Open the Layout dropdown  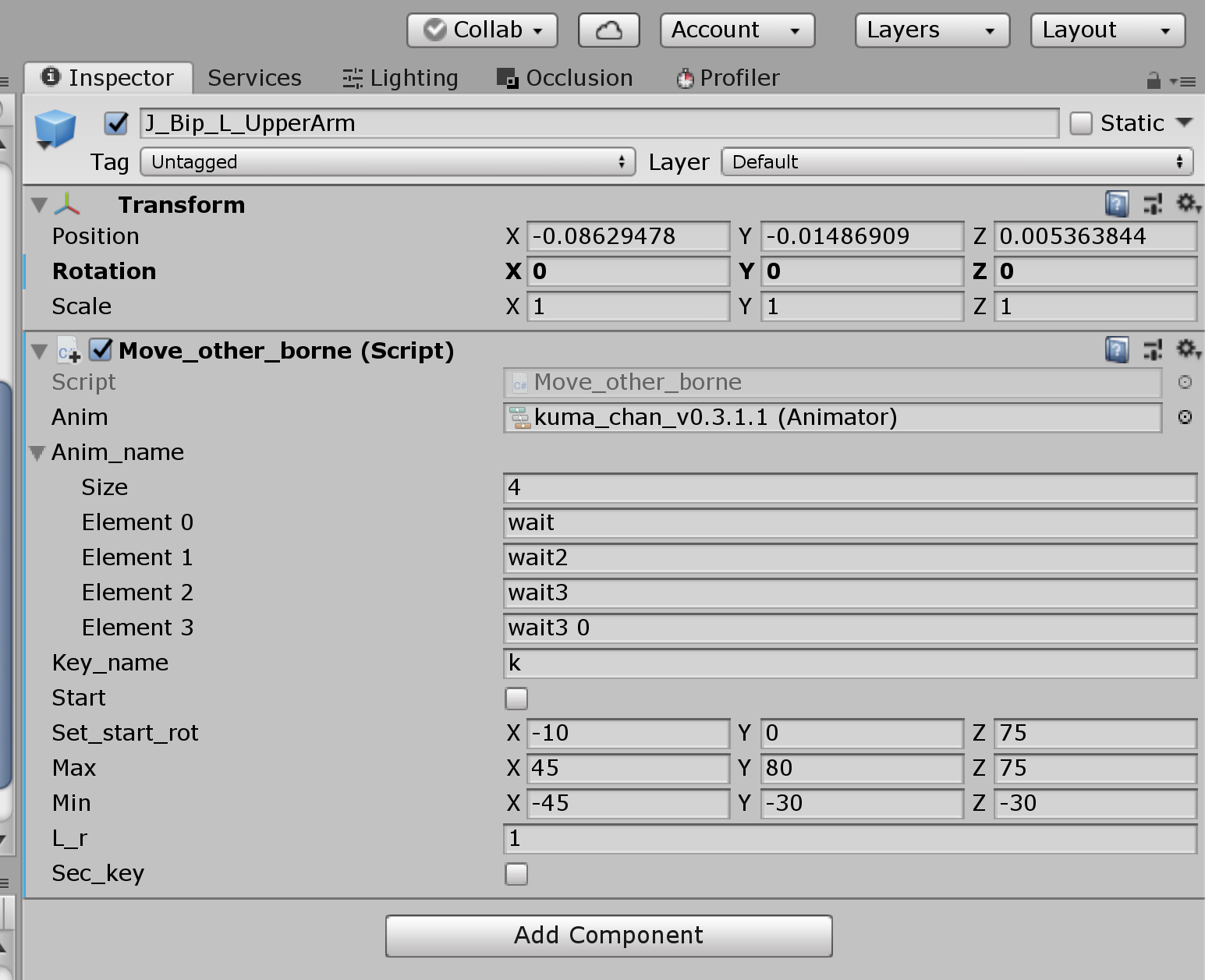(x=1108, y=30)
